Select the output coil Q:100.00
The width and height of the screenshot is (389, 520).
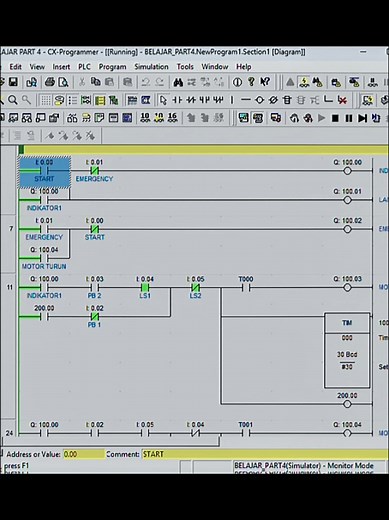[347, 171]
